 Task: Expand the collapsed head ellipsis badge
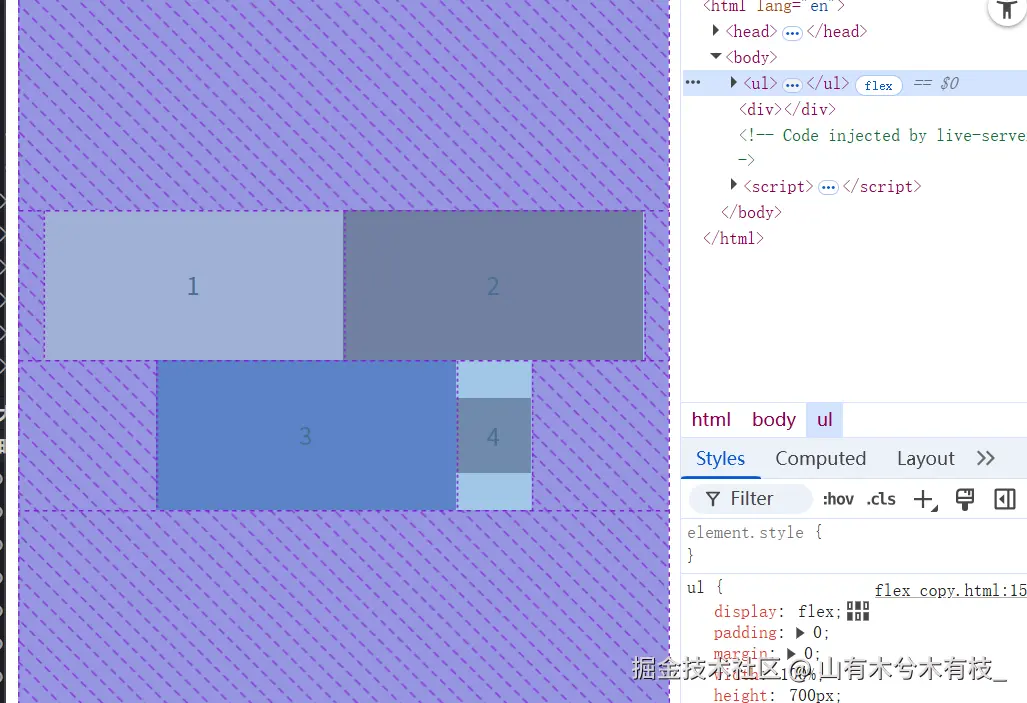click(792, 33)
